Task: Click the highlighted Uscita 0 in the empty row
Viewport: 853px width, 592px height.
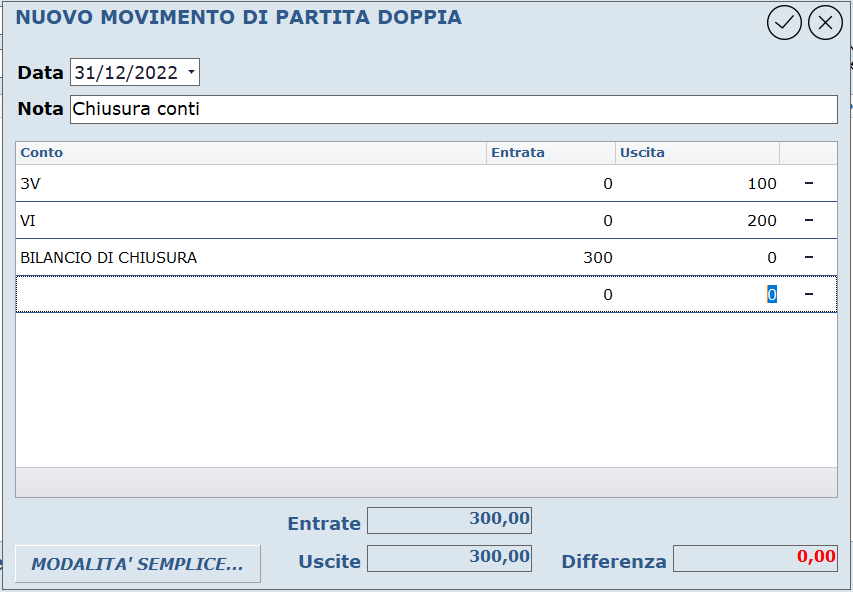Action: 771,294
